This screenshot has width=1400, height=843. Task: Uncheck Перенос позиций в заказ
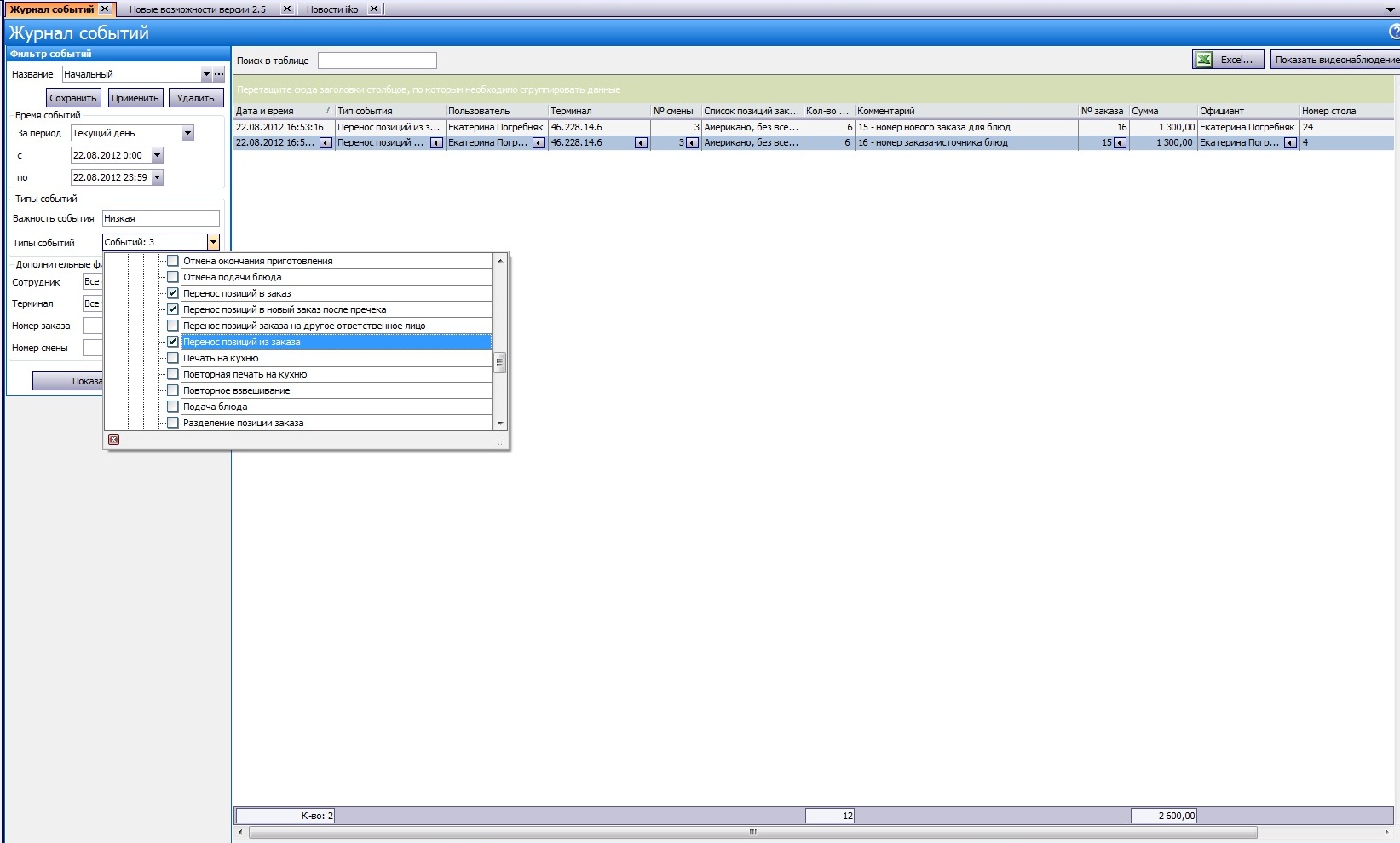173,293
